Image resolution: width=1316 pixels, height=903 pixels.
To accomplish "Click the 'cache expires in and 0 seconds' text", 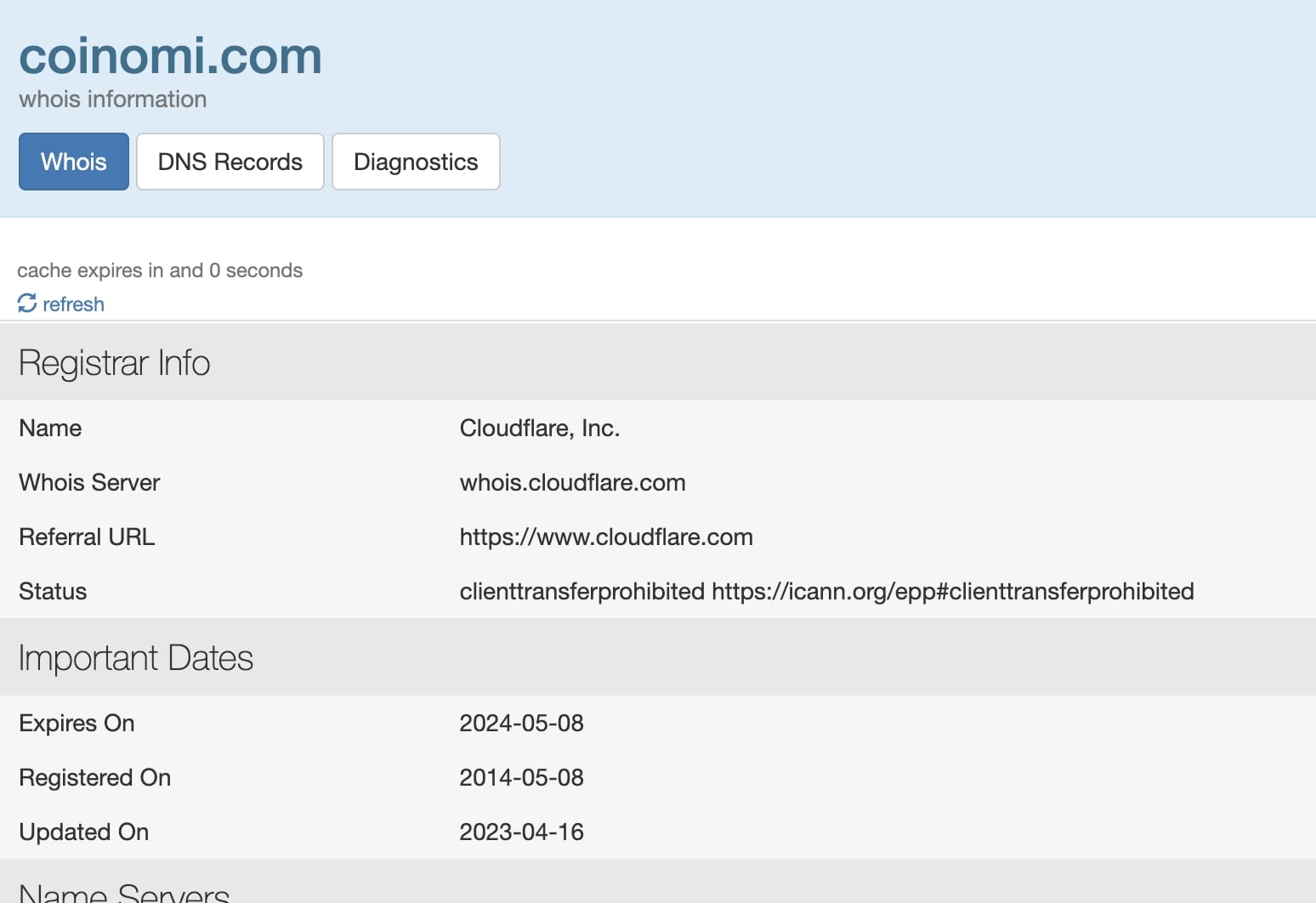I will point(160,270).
